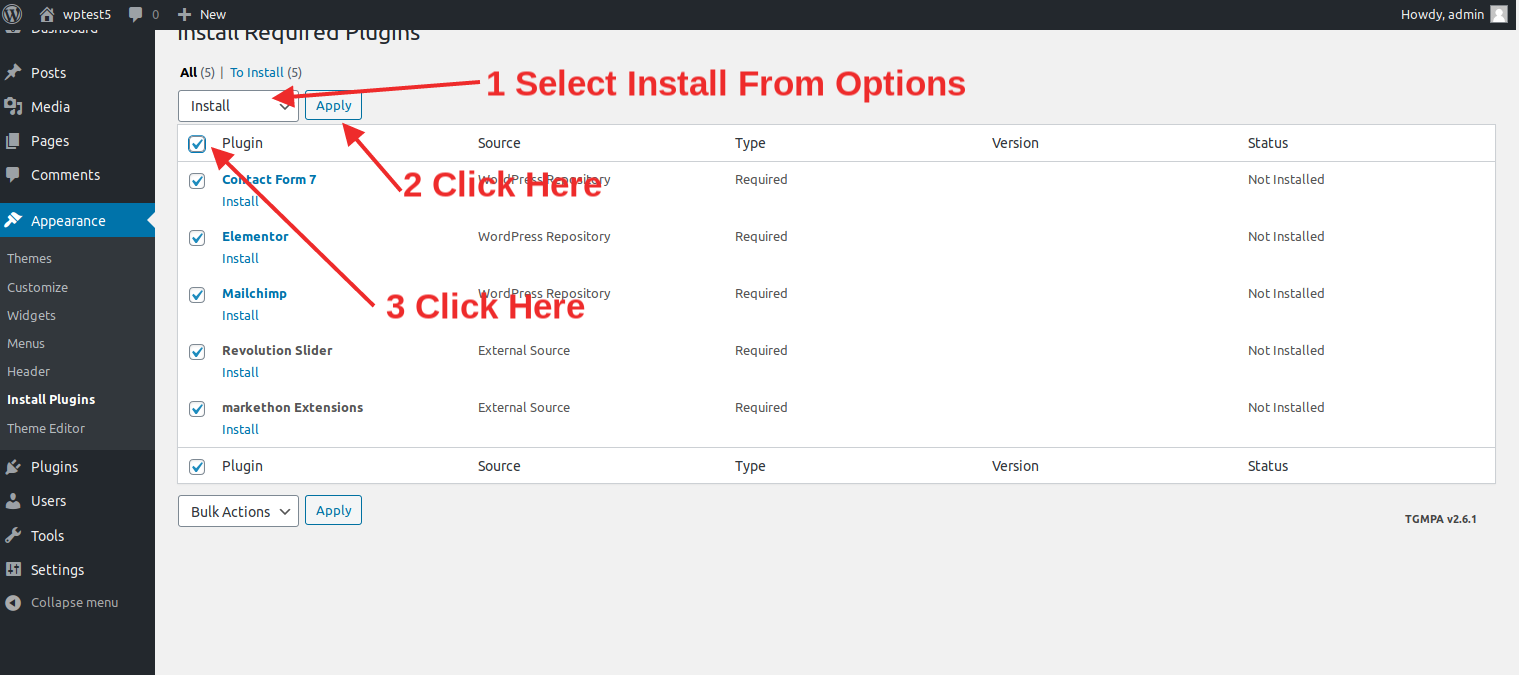Uncheck the Elementor plugin checkbox
Viewport: 1519px width, 675px height.
click(x=197, y=238)
